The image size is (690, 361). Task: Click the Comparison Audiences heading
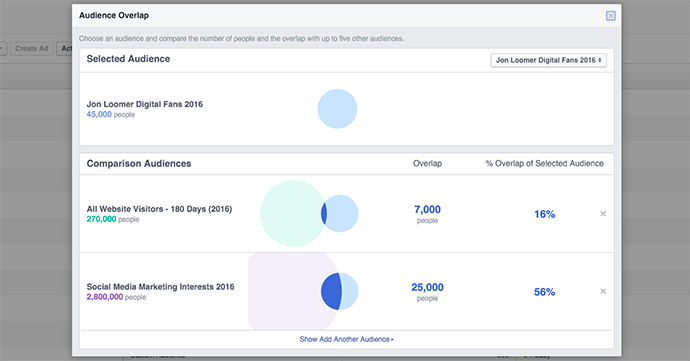coord(139,164)
